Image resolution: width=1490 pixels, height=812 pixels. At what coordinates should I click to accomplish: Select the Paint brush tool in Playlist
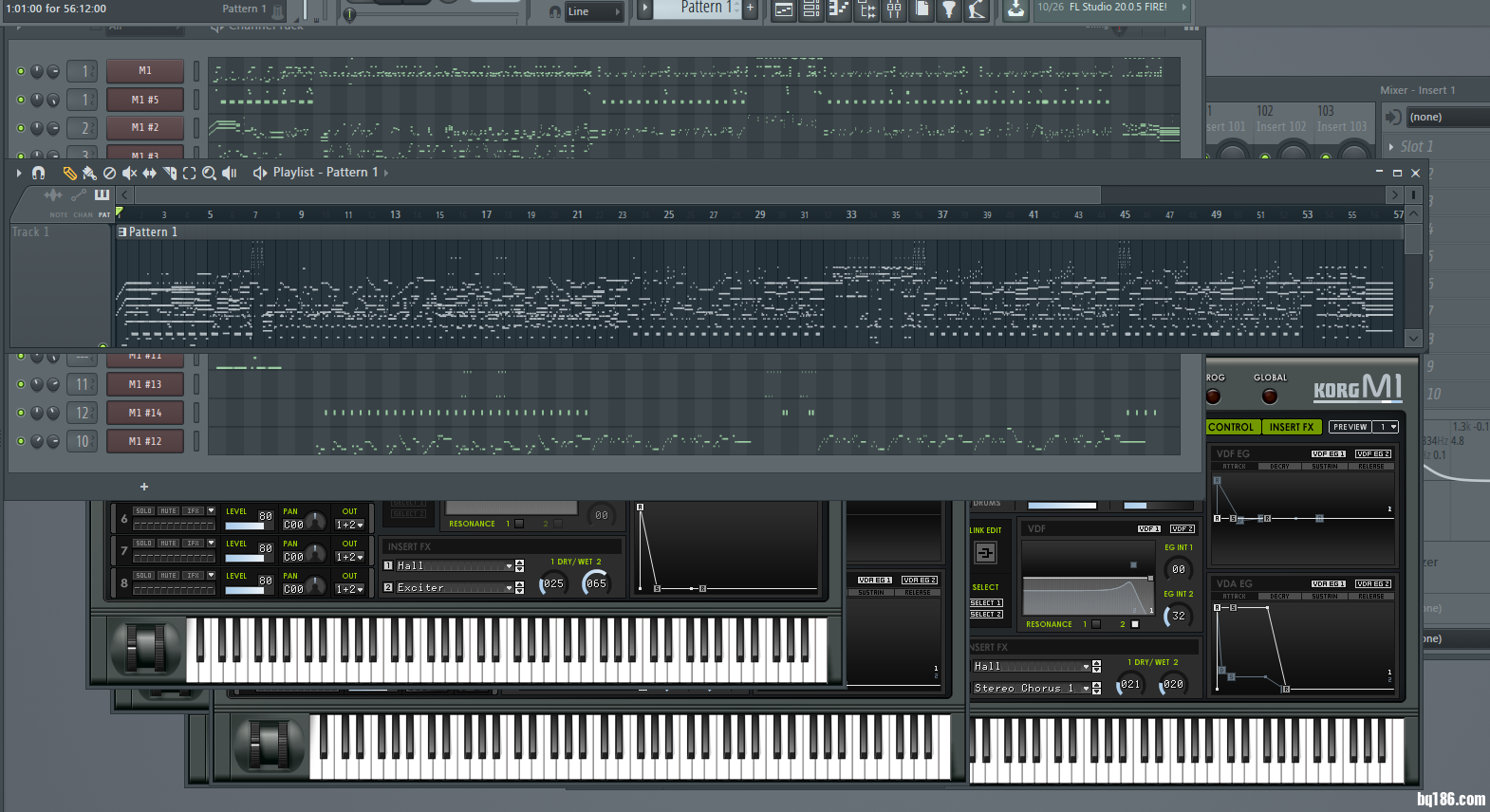click(x=89, y=173)
